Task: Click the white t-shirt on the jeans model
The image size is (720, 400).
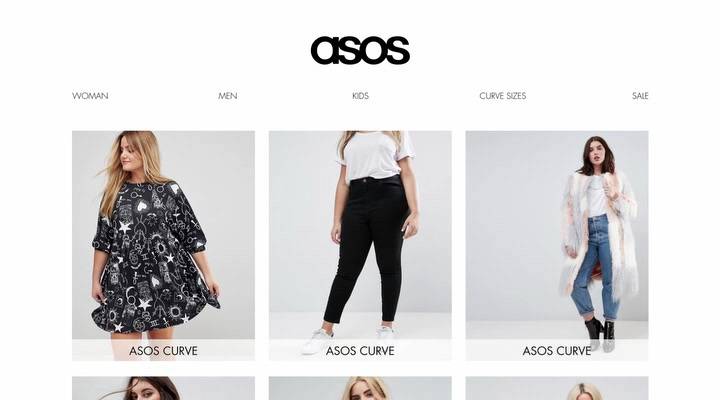Action: (x=374, y=156)
